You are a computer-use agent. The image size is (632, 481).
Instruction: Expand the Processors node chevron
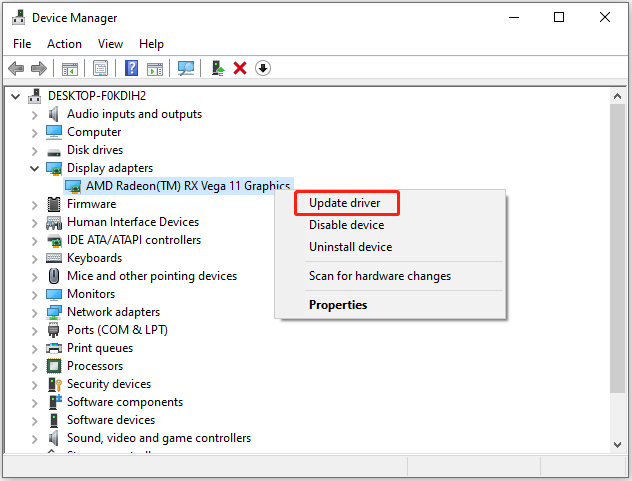tap(35, 367)
